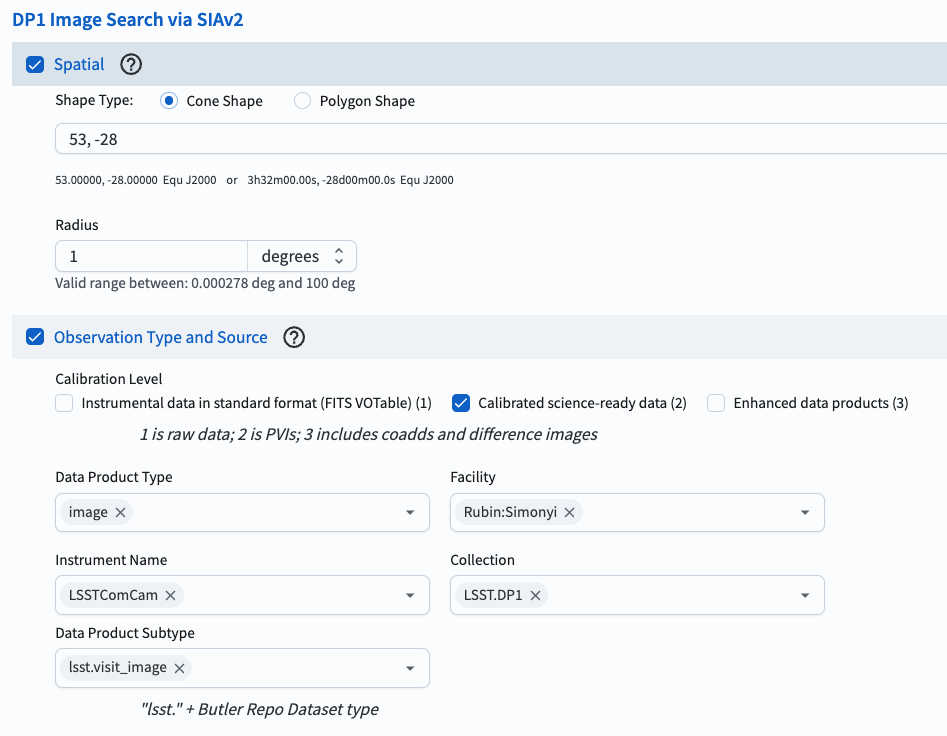
Task: Remove lsst.visit_image from Data Product Subtype
Action: tap(179, 668)
